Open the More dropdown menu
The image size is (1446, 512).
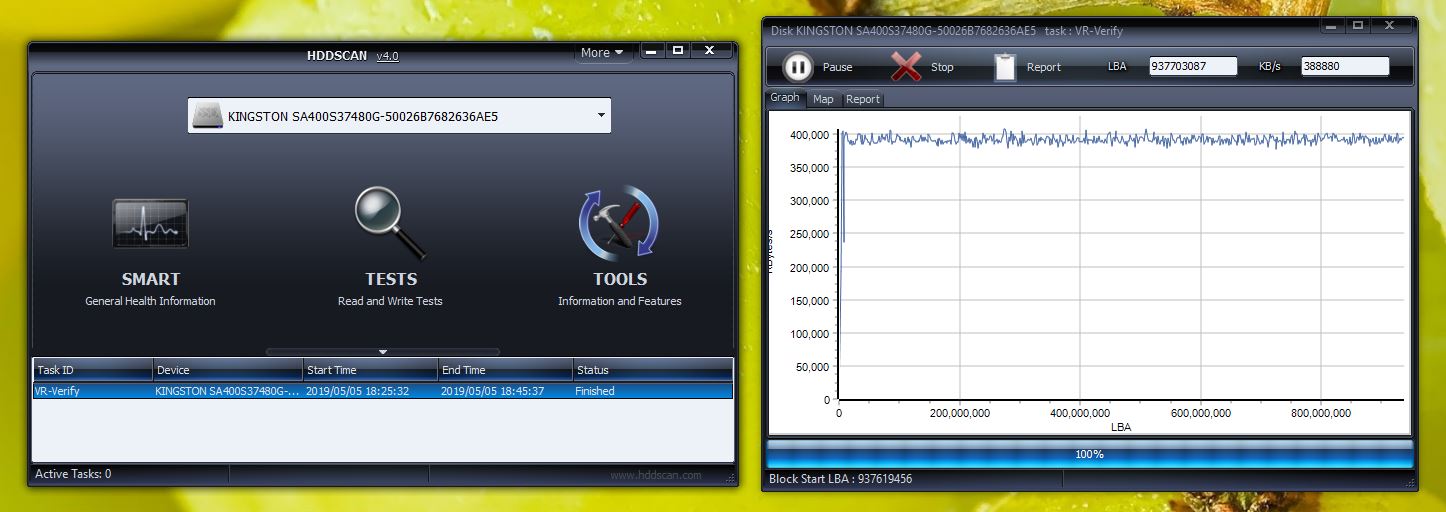(x=602, y=52)
